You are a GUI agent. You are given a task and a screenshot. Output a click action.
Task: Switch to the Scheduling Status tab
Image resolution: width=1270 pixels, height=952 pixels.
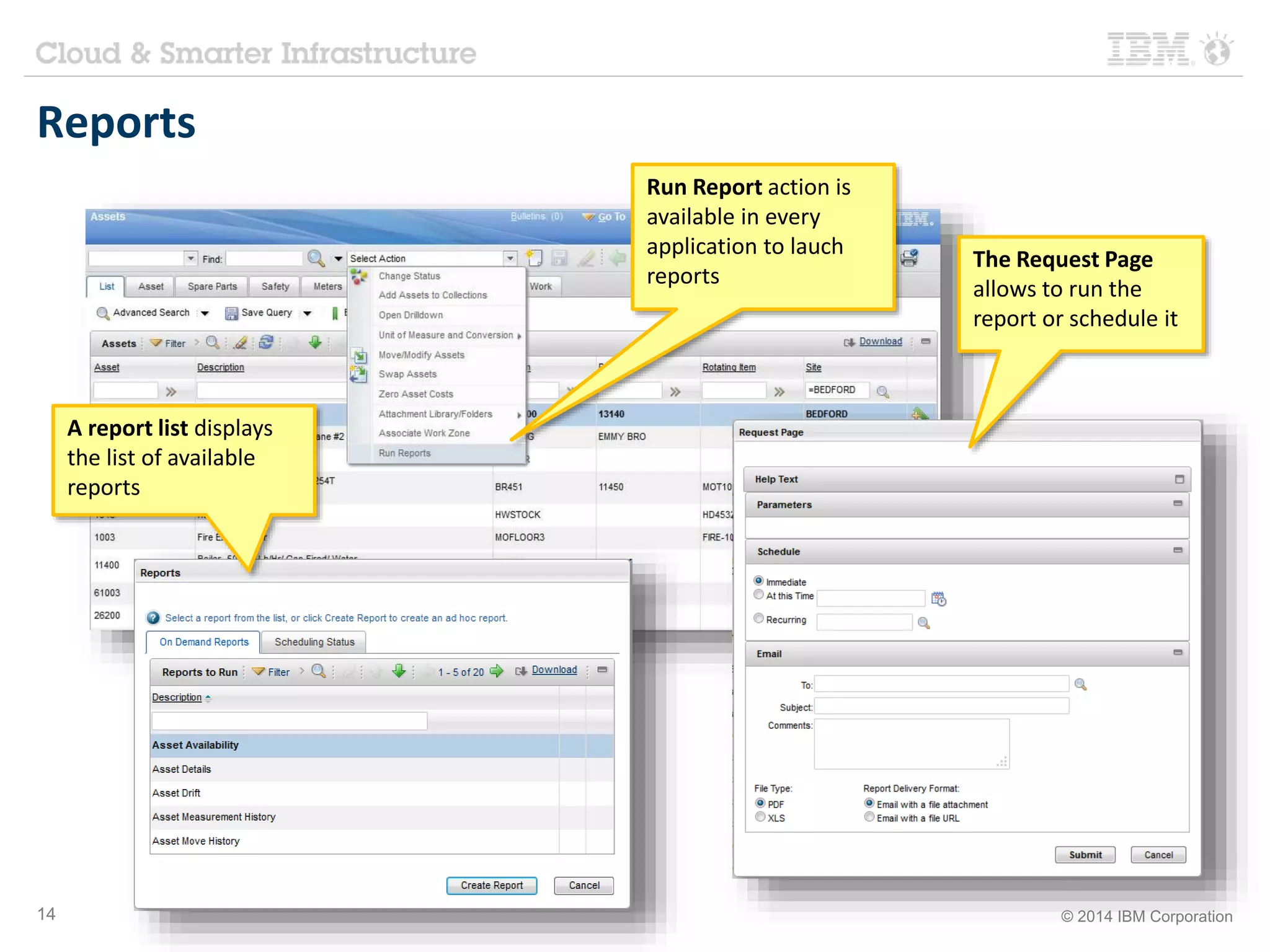pyautogui.click(x=314, y=642)
